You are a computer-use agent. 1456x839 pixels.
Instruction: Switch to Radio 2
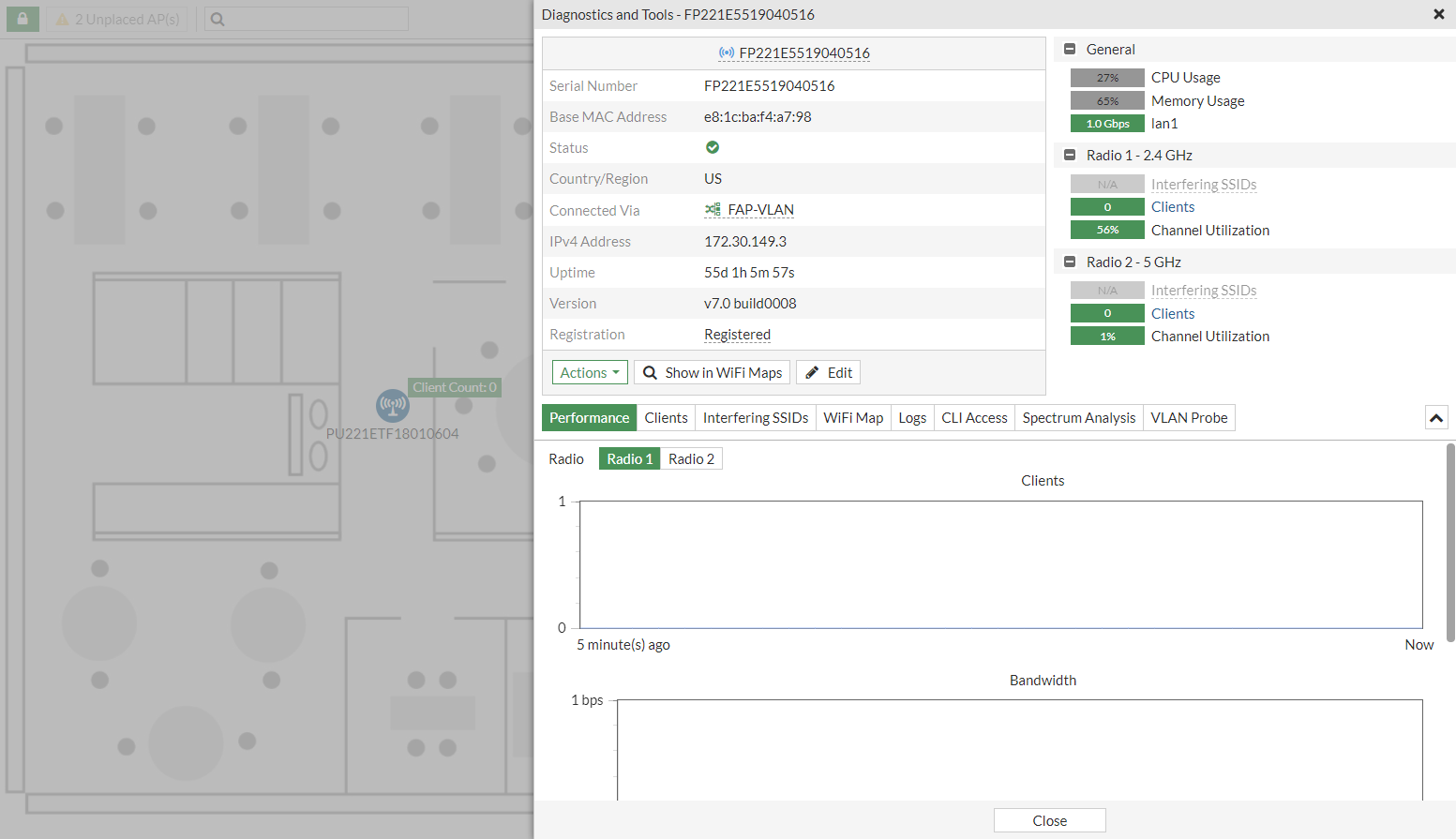(691, 458)
